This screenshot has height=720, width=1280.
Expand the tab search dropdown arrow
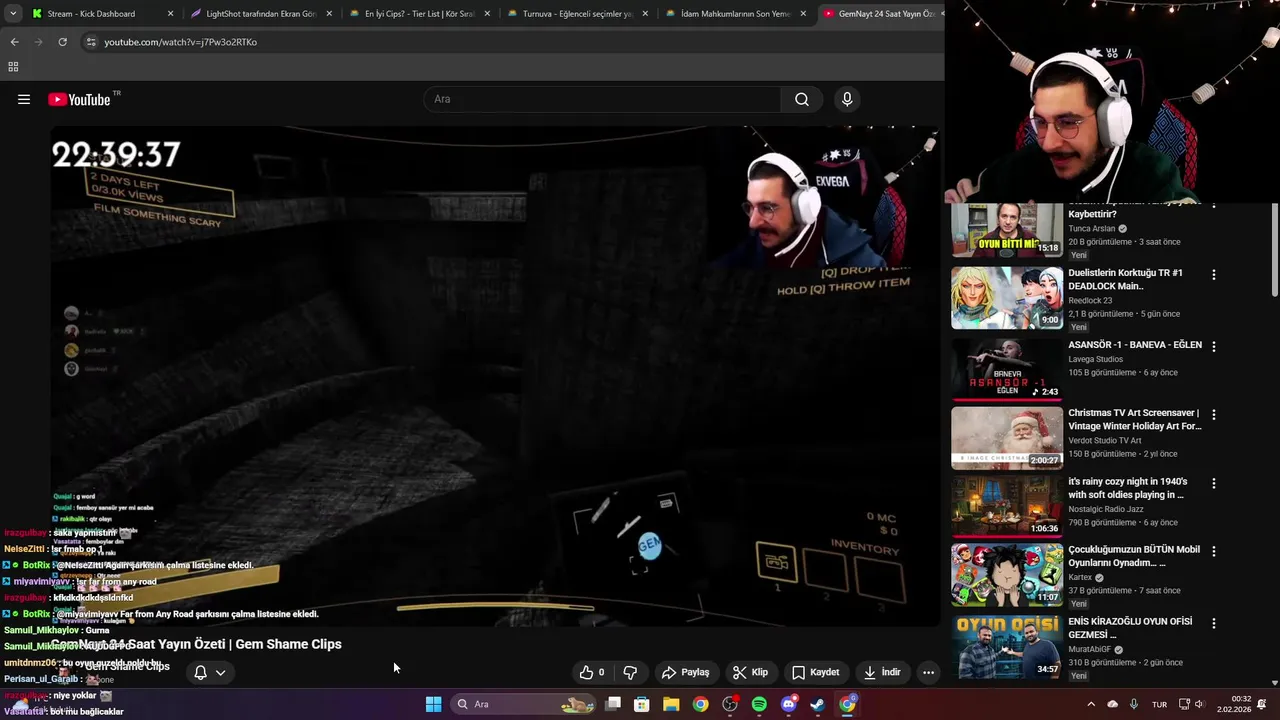point(12,14)
